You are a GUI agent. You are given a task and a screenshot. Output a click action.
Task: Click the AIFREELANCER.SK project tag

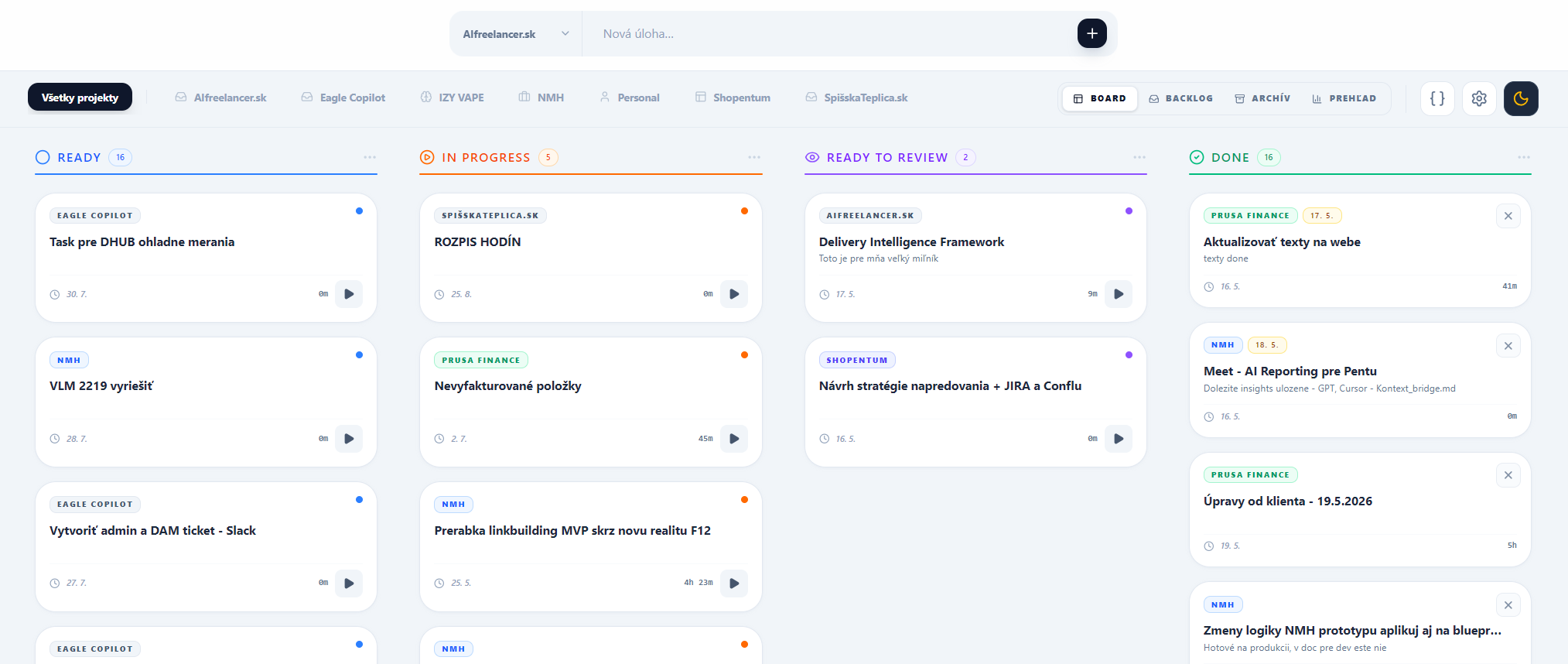[870, 216]
